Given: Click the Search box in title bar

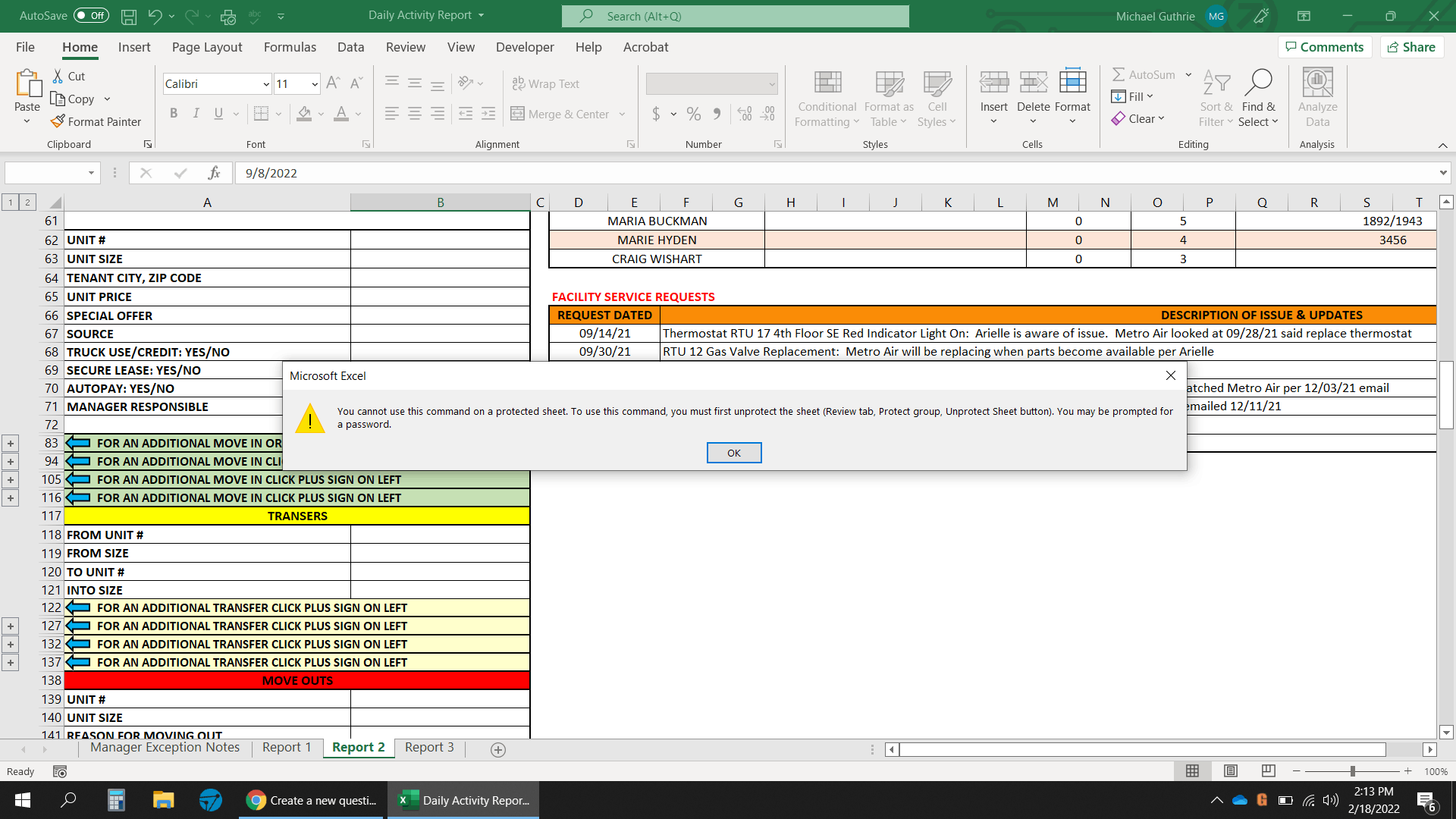Looking at the screenshot, I should pyautogui.click(x=736, y=16).
